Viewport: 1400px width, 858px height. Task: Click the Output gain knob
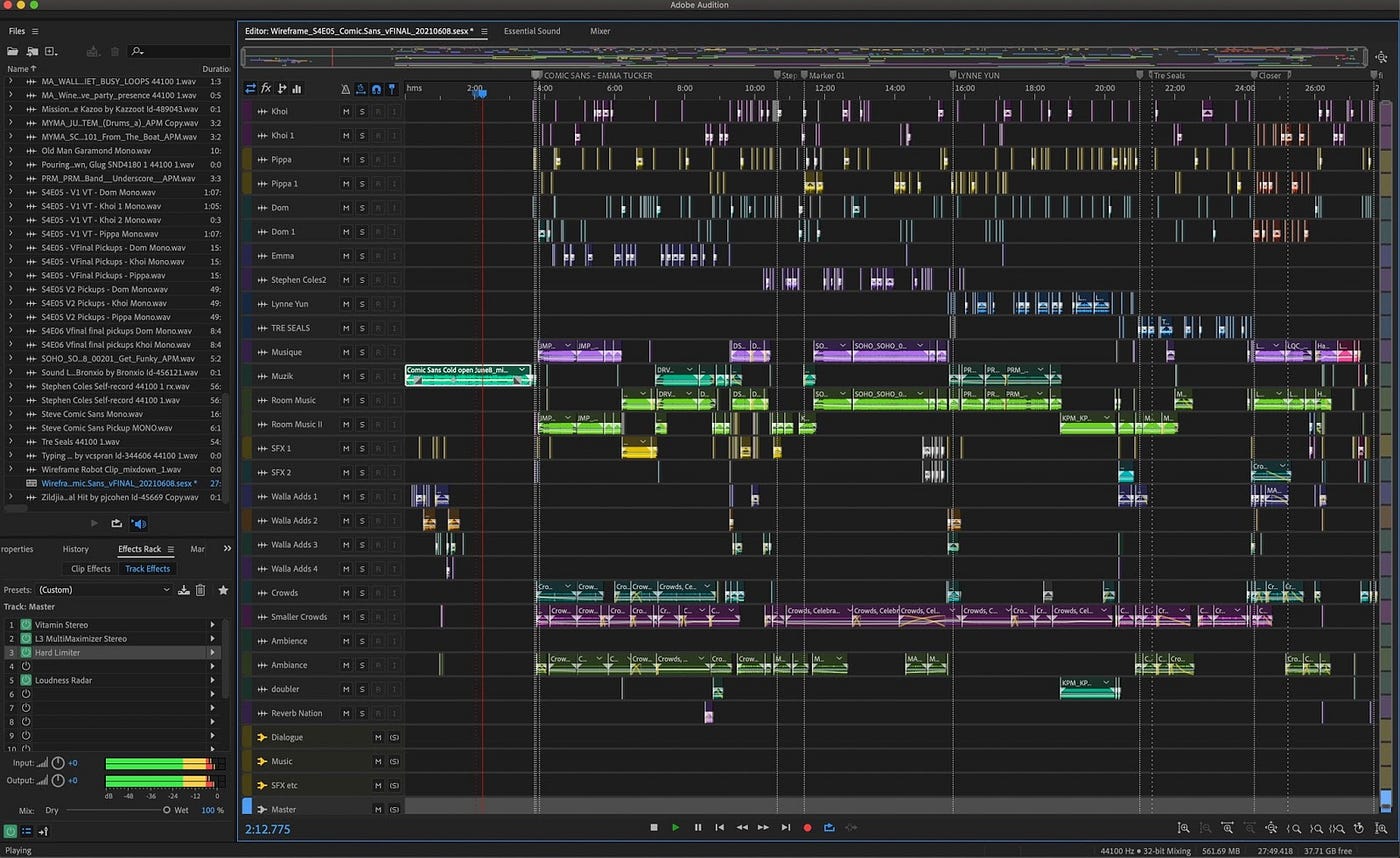point(58,780)
